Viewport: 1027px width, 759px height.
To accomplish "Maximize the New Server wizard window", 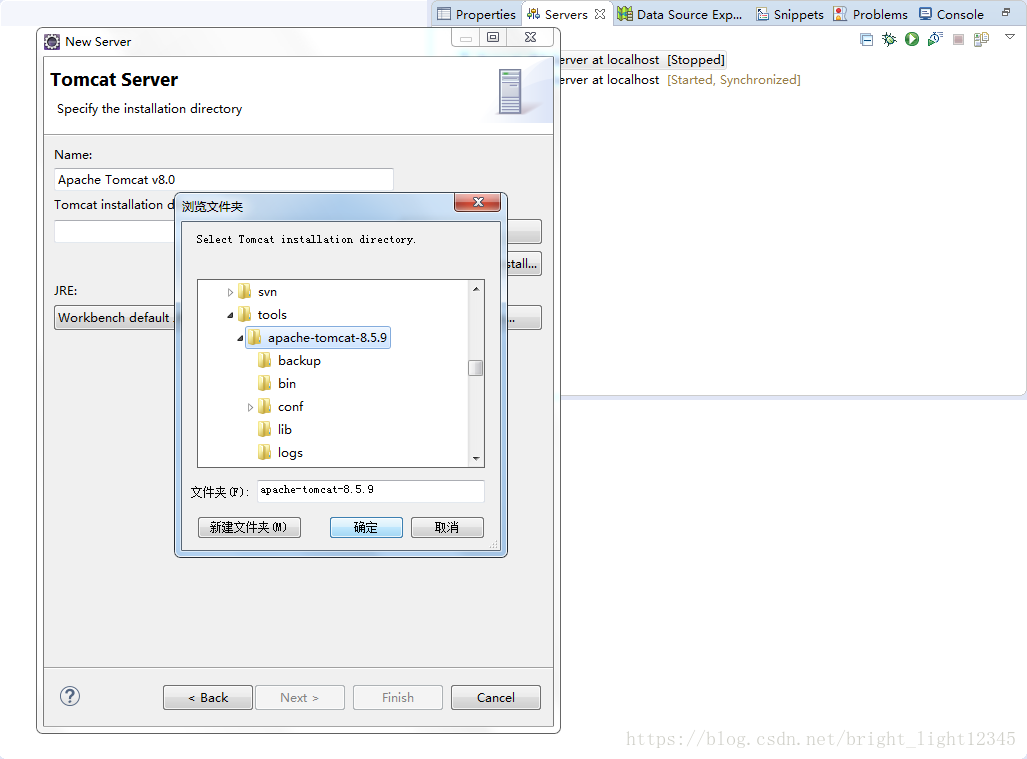I will click(x=493, y=37).
